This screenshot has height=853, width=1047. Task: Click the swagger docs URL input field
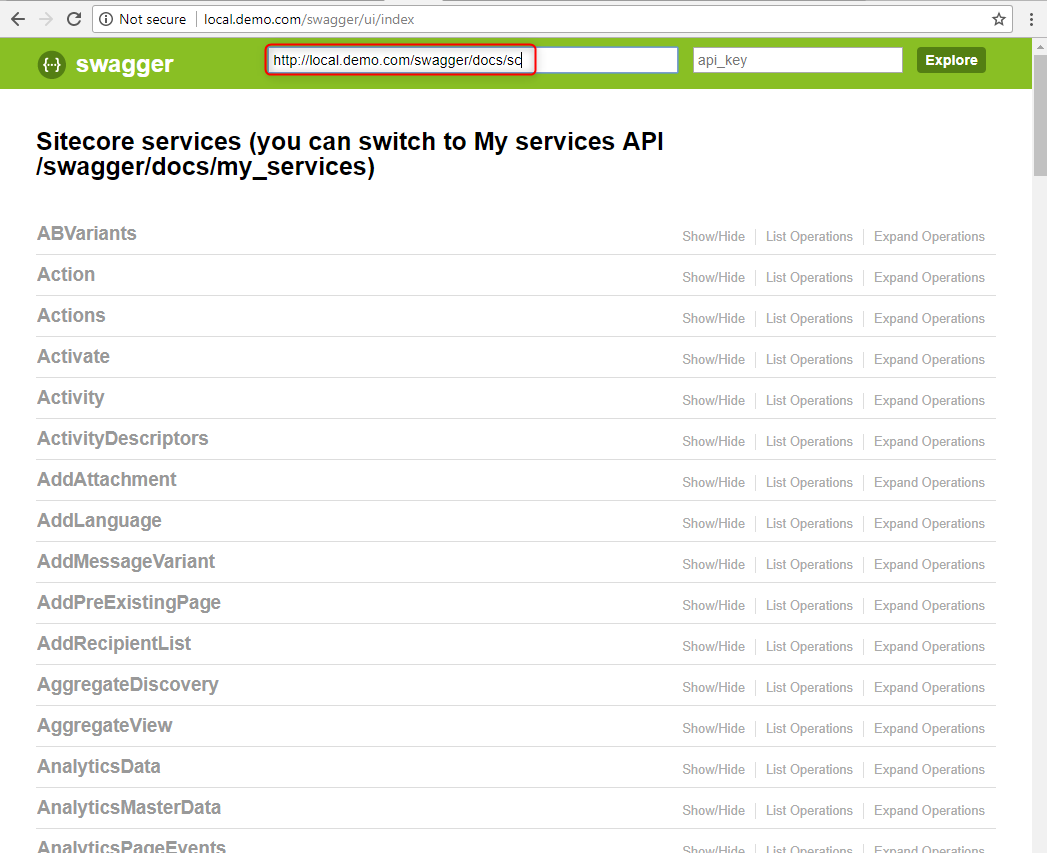tap(473, 60)
